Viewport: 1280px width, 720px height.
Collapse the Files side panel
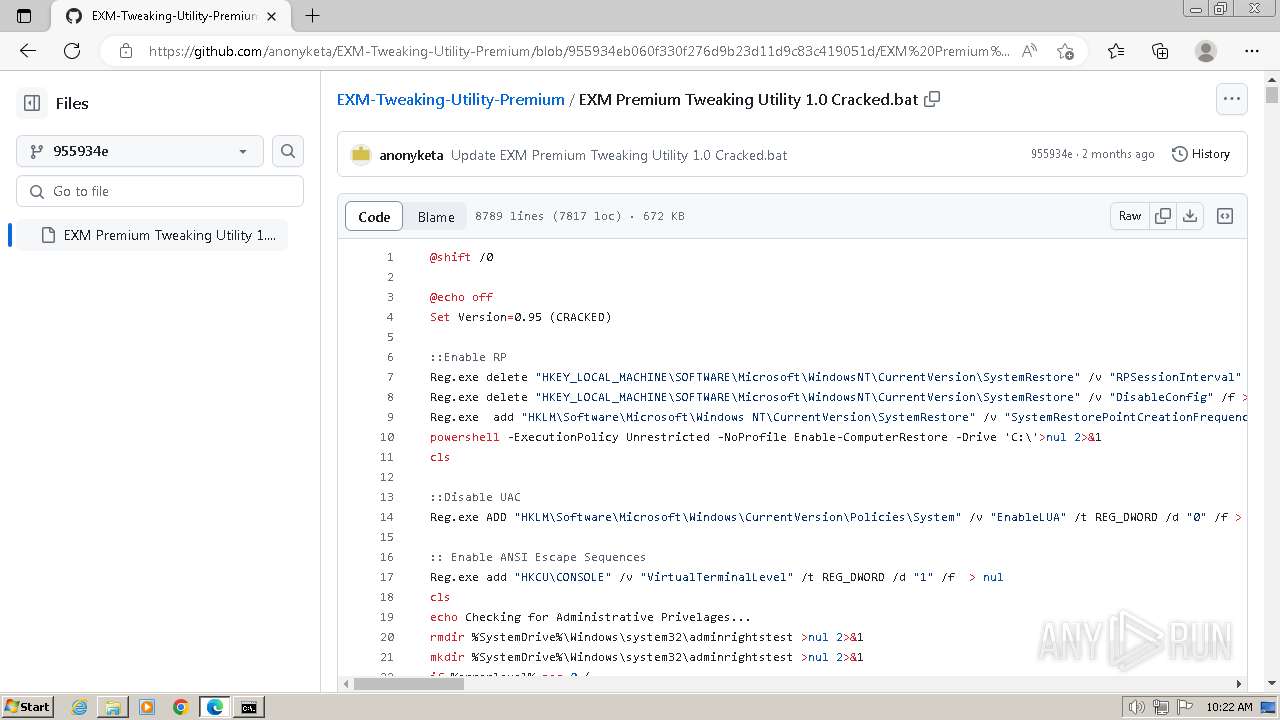(32, 103)
